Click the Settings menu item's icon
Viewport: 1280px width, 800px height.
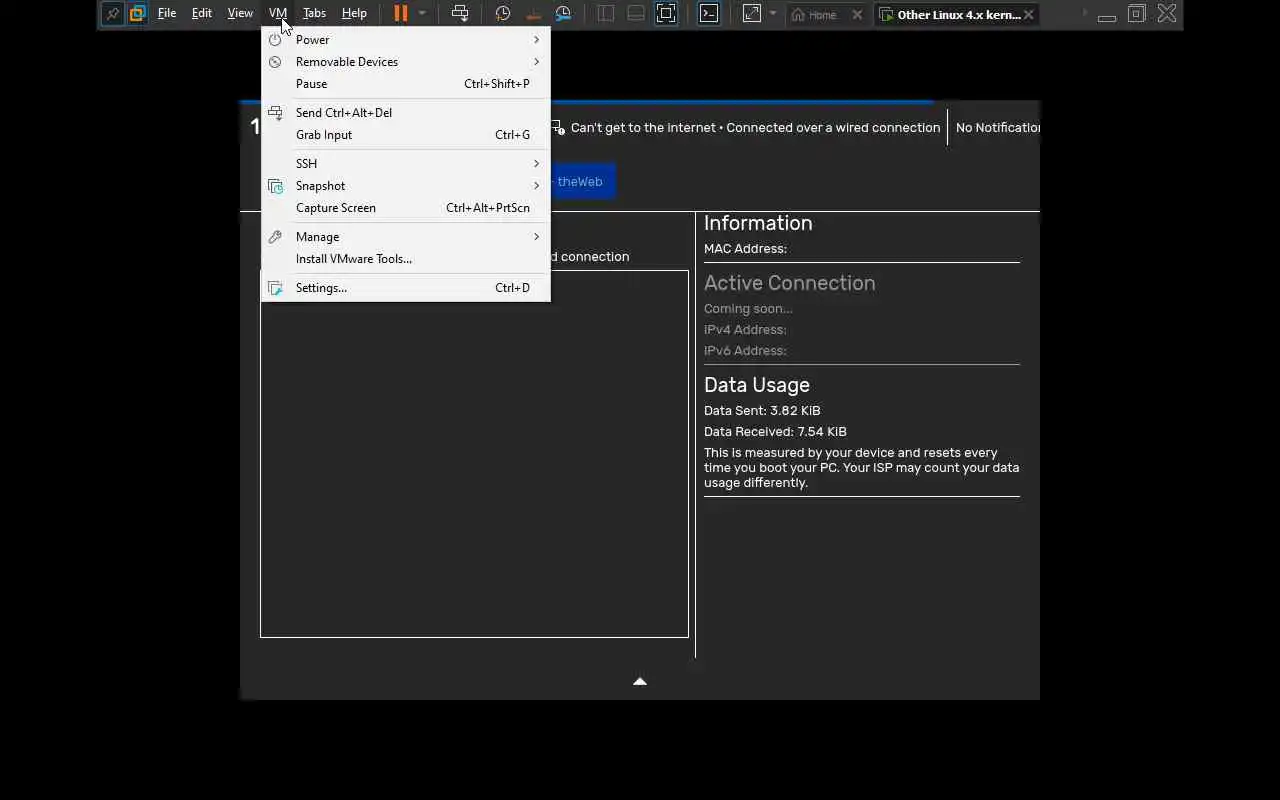point(275,288)
